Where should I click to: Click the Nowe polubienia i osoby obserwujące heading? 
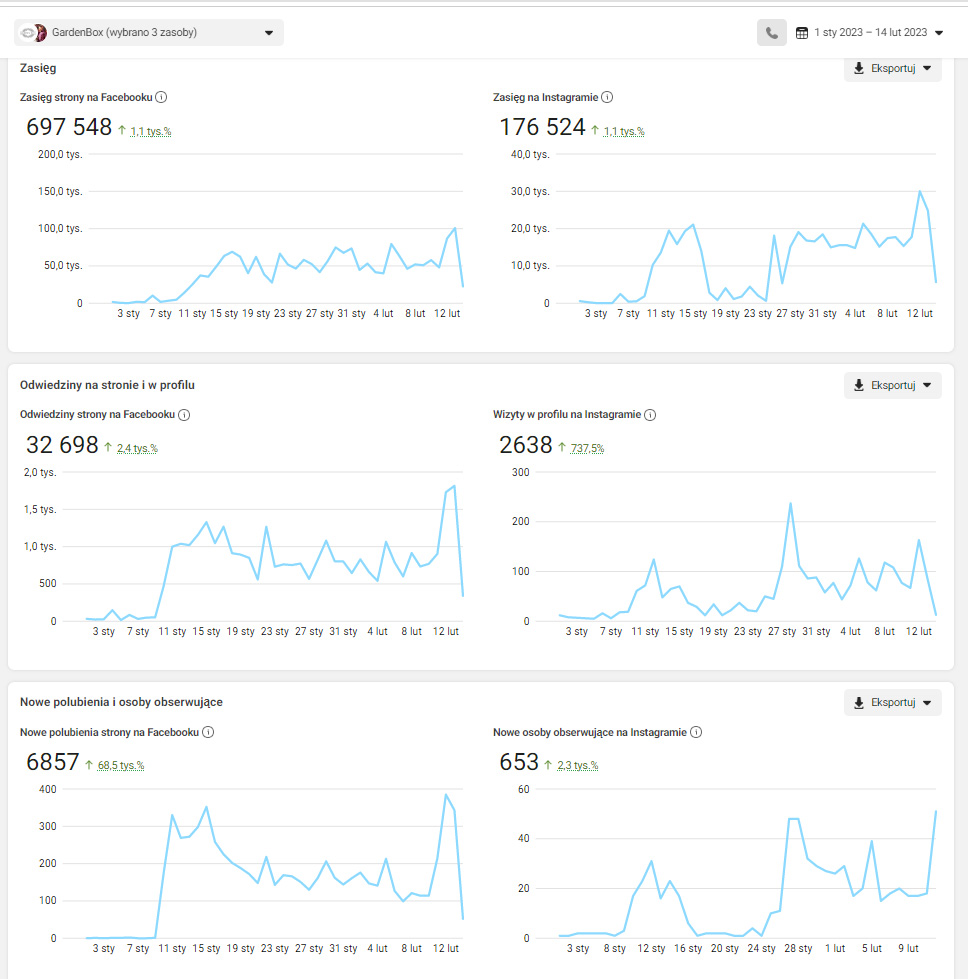[x=121, y=702]
